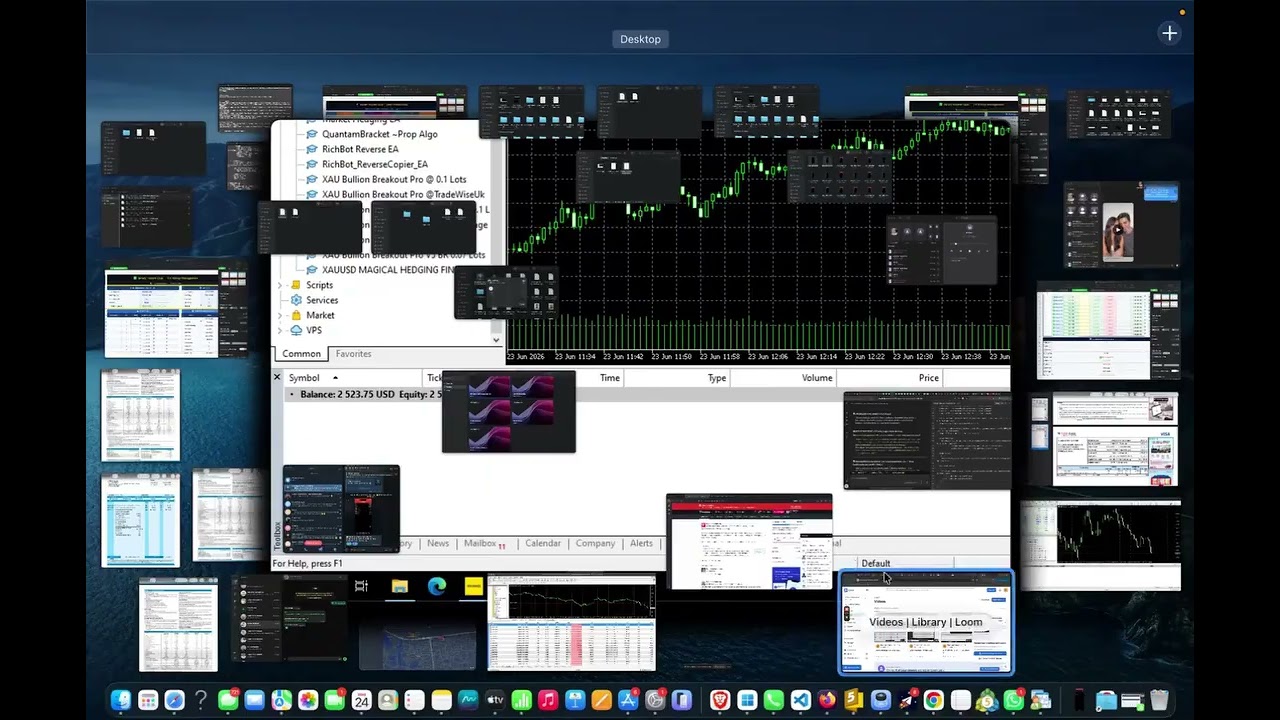The image size is (1280, 720).
Task: Sort trades by Volume column header
Action: click(x=817, y=378)
